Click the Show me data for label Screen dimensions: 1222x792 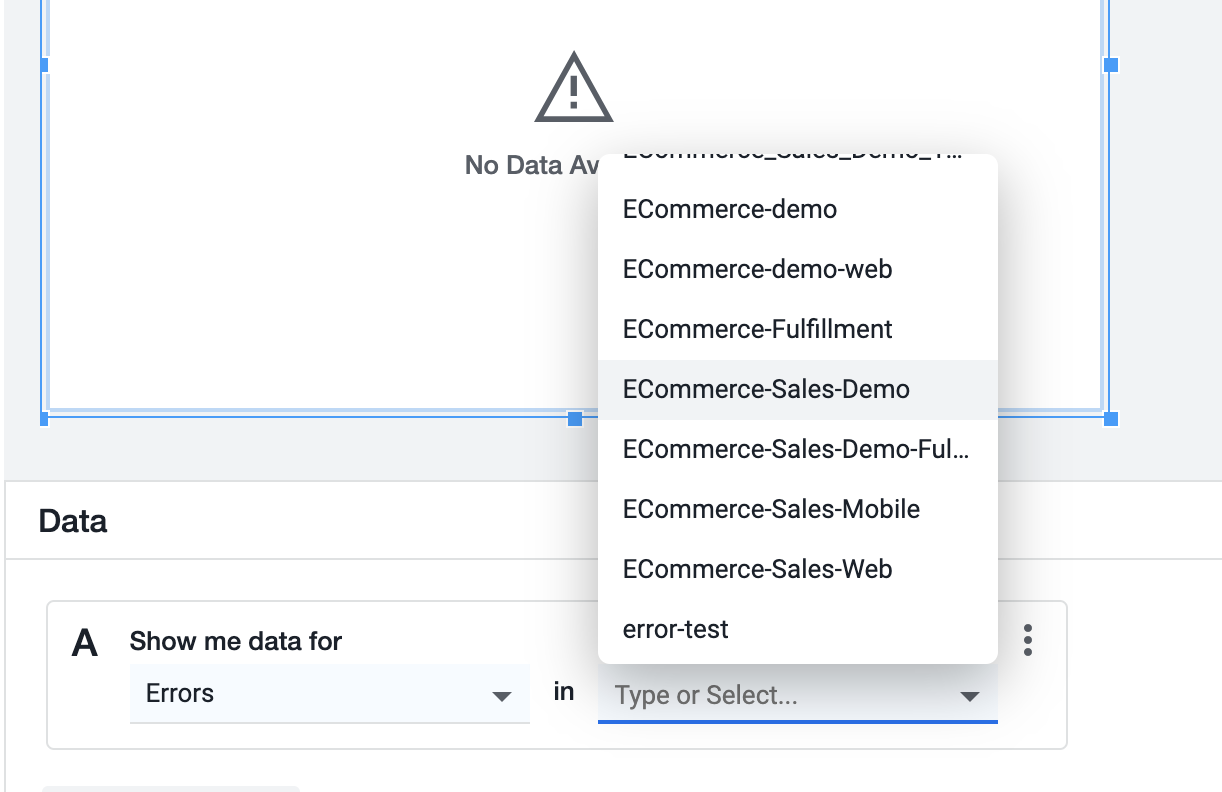pos(236,641)
